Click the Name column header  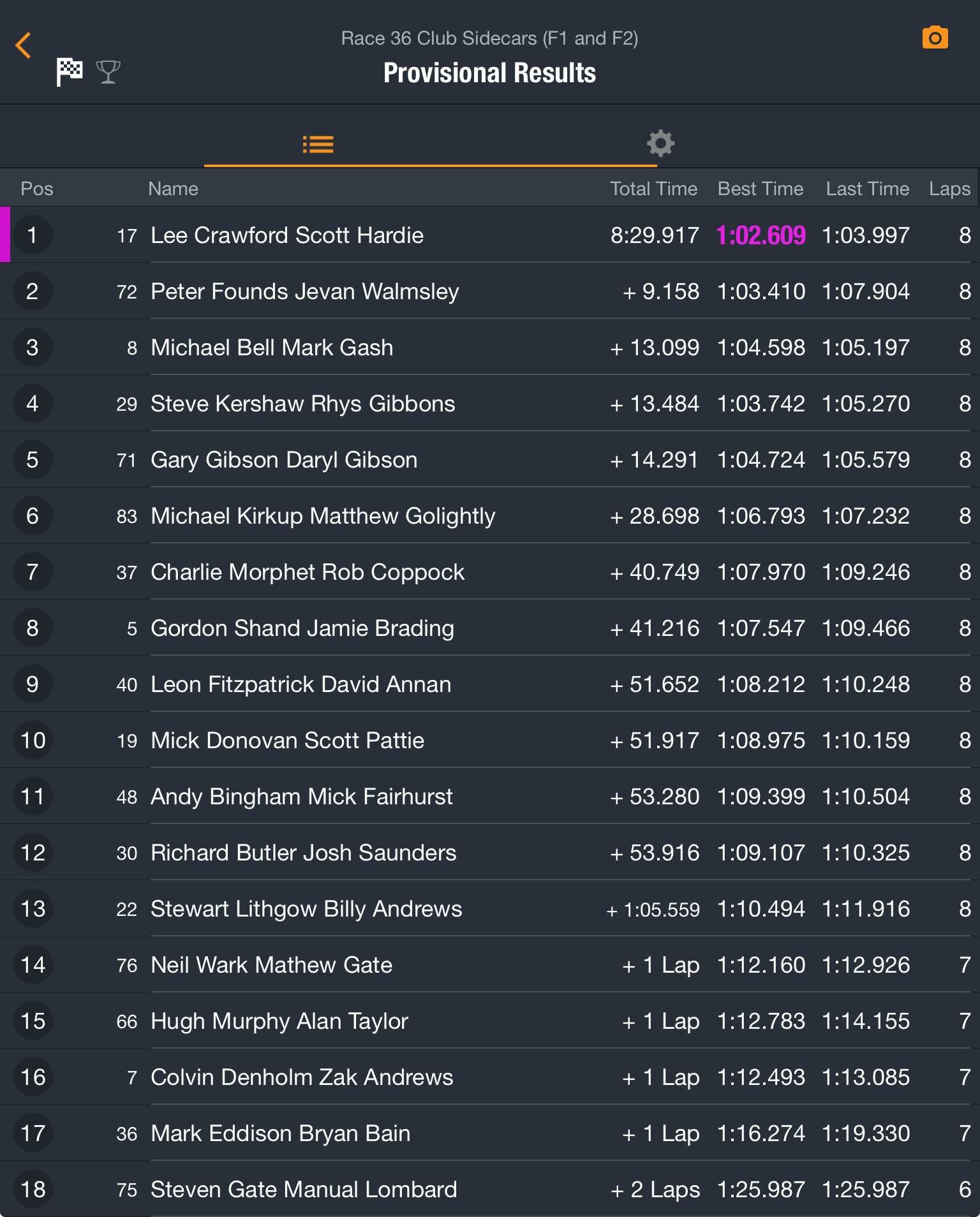coord(173,189)
